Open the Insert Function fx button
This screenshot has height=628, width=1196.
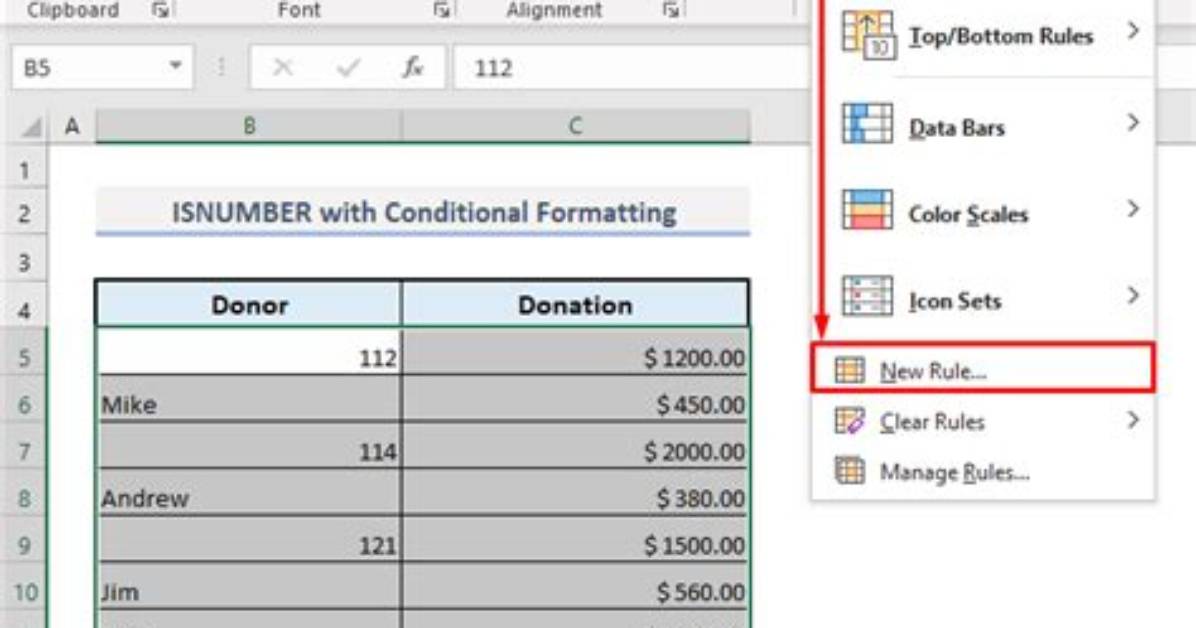point(413,67)
